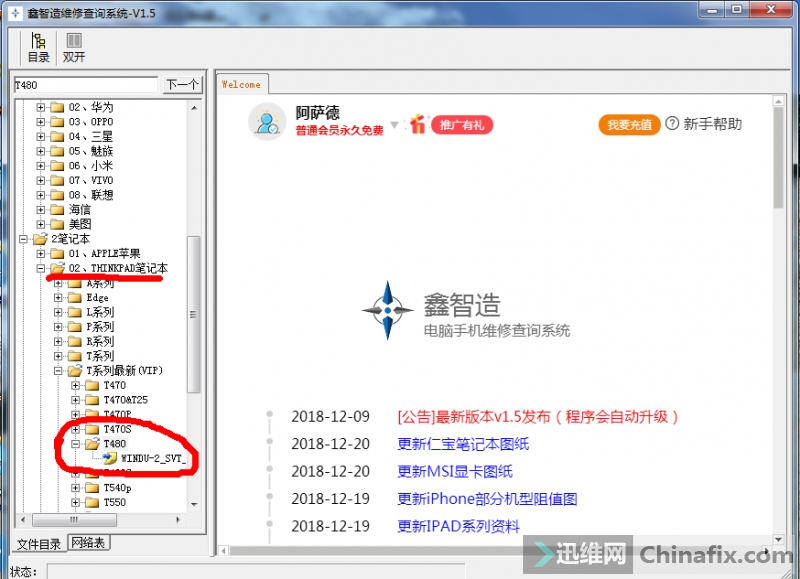Collapse the T系列最新(VIP) node

[x=58, y=371]
